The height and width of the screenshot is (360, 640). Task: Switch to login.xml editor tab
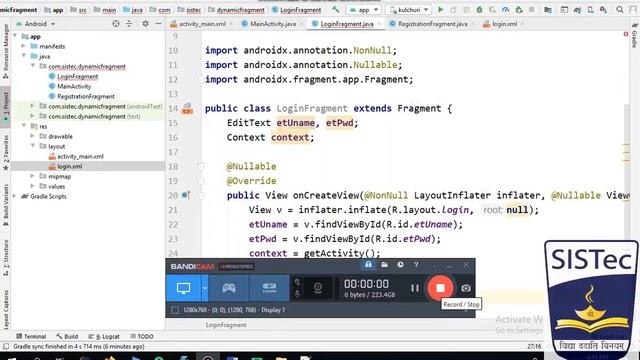pyautogui.click(x=504, y=24)
